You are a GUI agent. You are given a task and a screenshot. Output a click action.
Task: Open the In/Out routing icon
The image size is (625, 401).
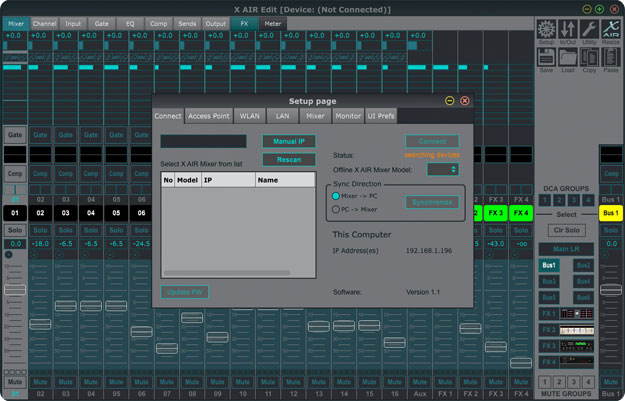[x=568, y=29]
